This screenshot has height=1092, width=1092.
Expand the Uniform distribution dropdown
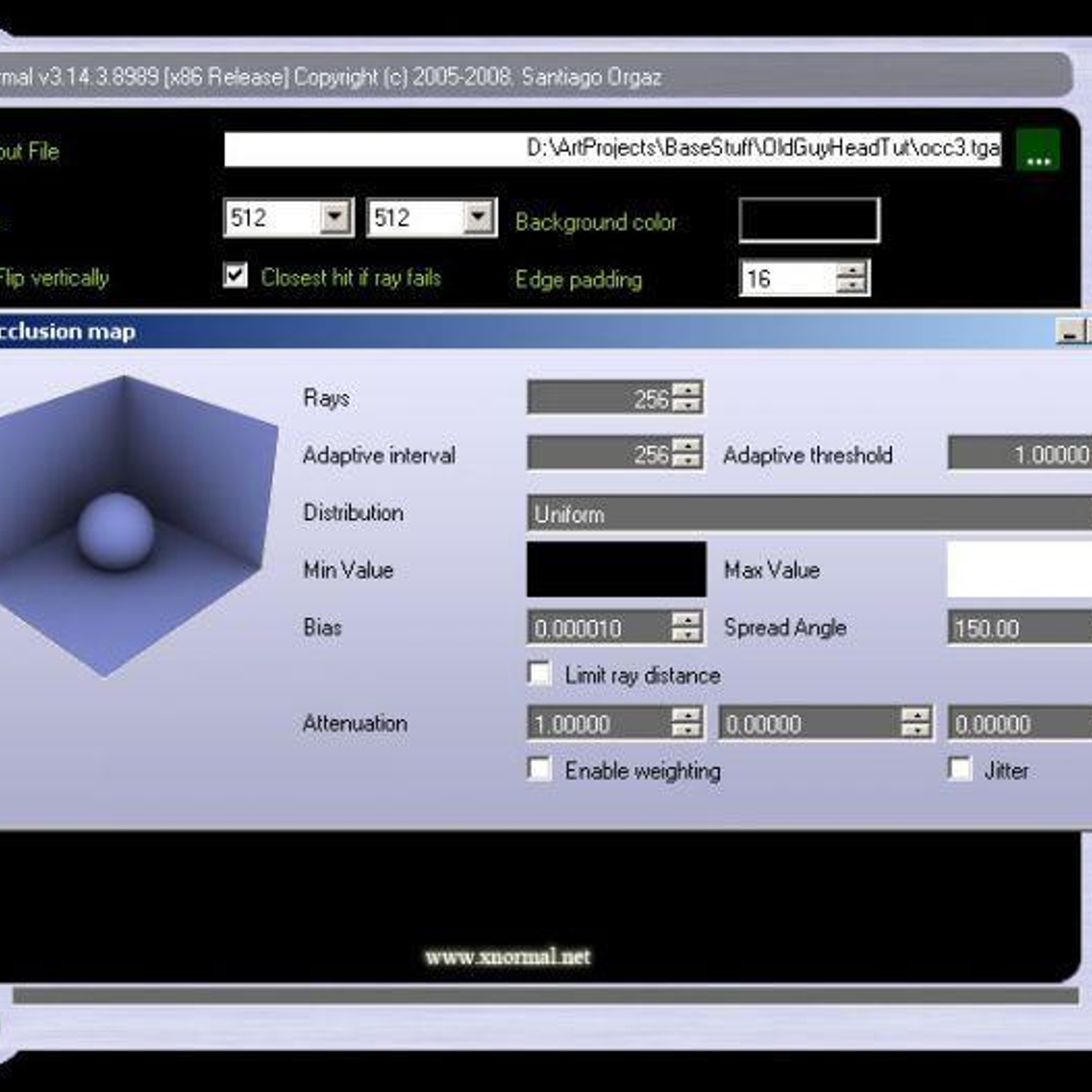coord(809,514)
